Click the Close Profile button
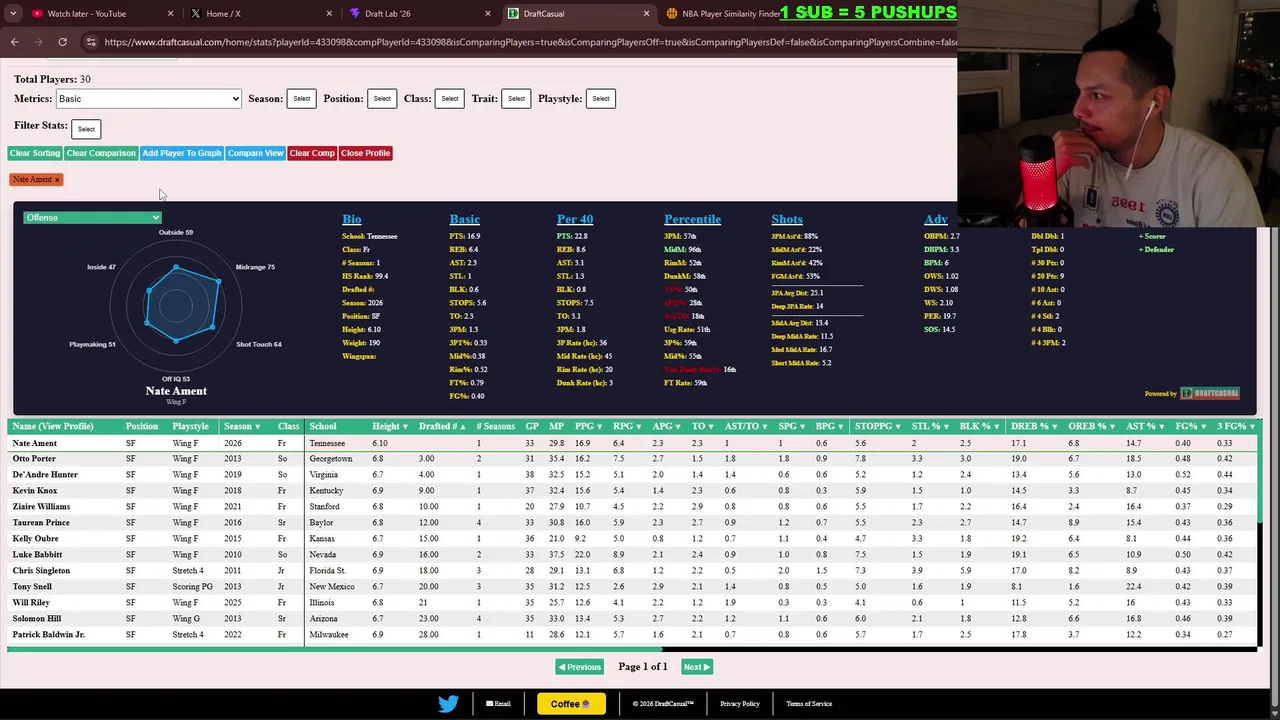 pyautogui.click(x=365, y=153)
